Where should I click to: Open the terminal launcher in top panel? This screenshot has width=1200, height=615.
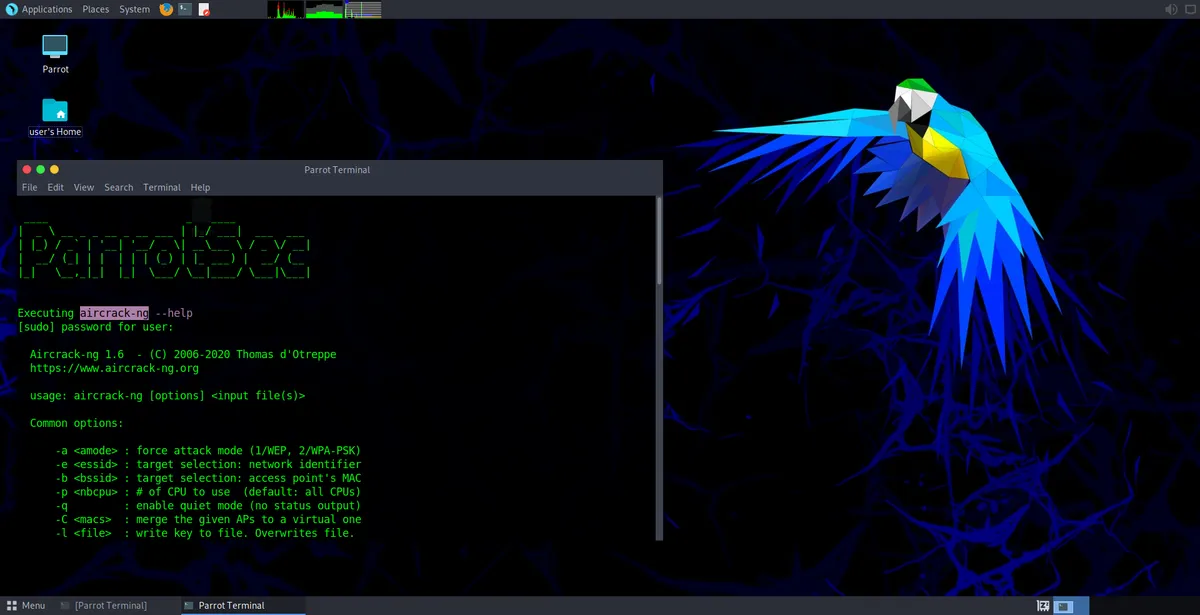(x=183, y=9)
